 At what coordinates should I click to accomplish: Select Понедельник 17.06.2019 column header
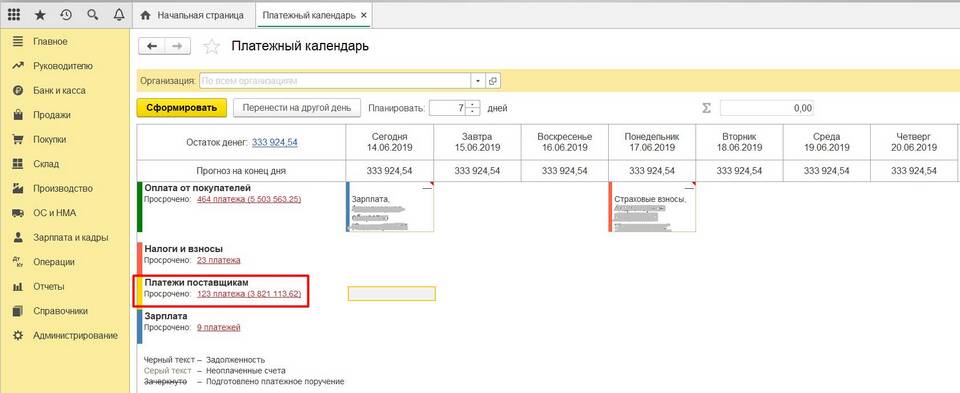(x=652, y=142)
